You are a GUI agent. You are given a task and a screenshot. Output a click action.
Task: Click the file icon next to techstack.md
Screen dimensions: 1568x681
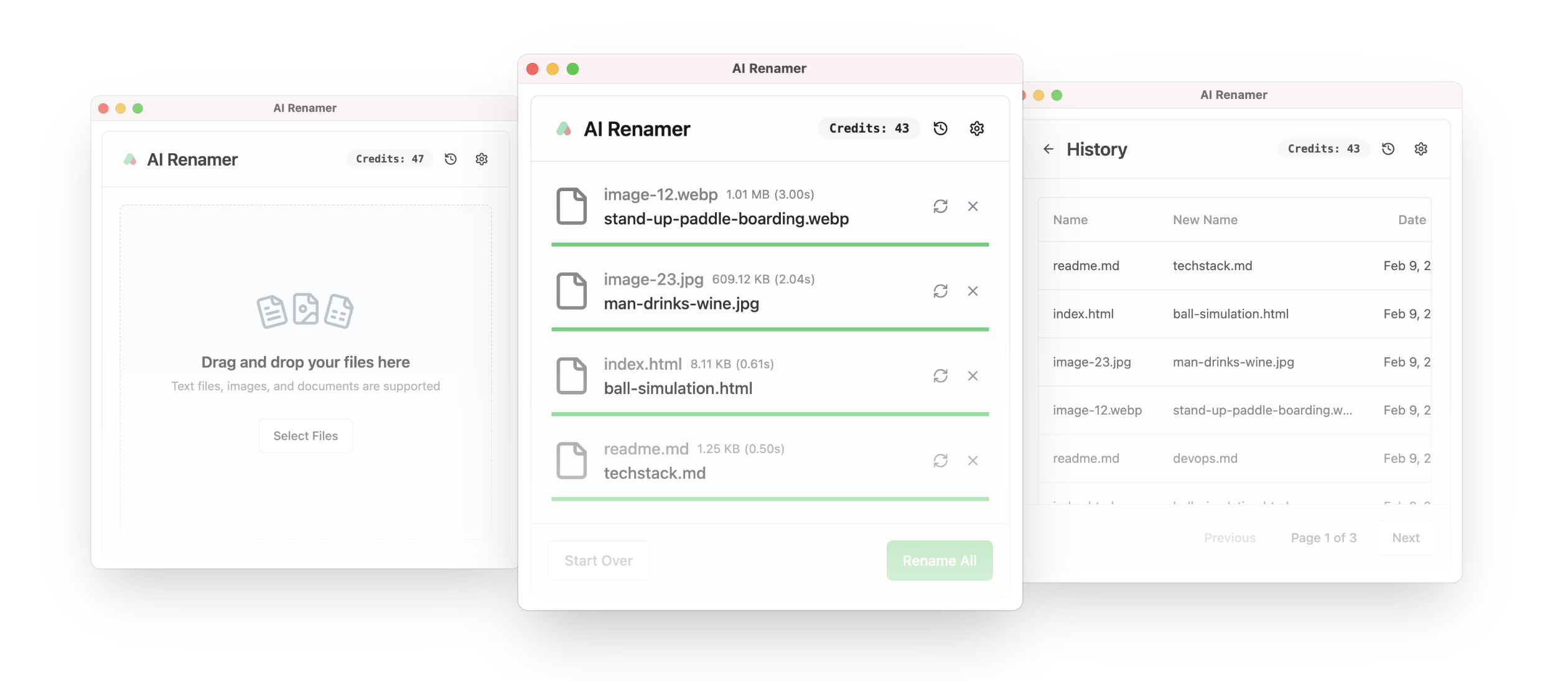pos(571,461)
